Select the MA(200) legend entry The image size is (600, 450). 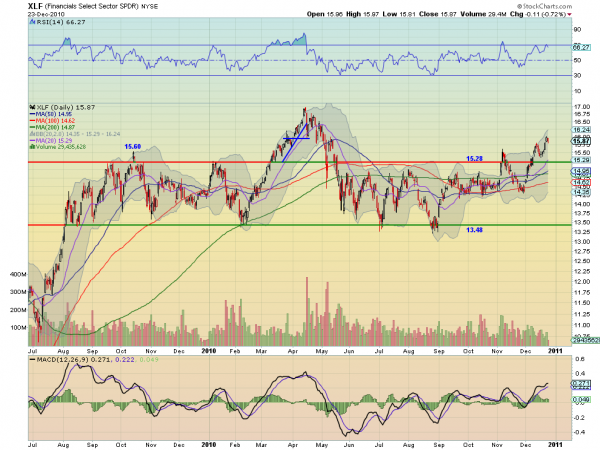(52, 127)
